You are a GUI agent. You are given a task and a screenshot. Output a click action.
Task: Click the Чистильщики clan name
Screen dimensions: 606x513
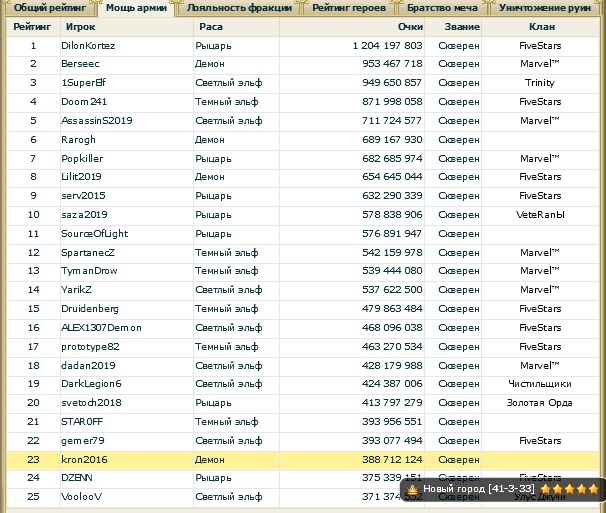click(x=540, y=384)
